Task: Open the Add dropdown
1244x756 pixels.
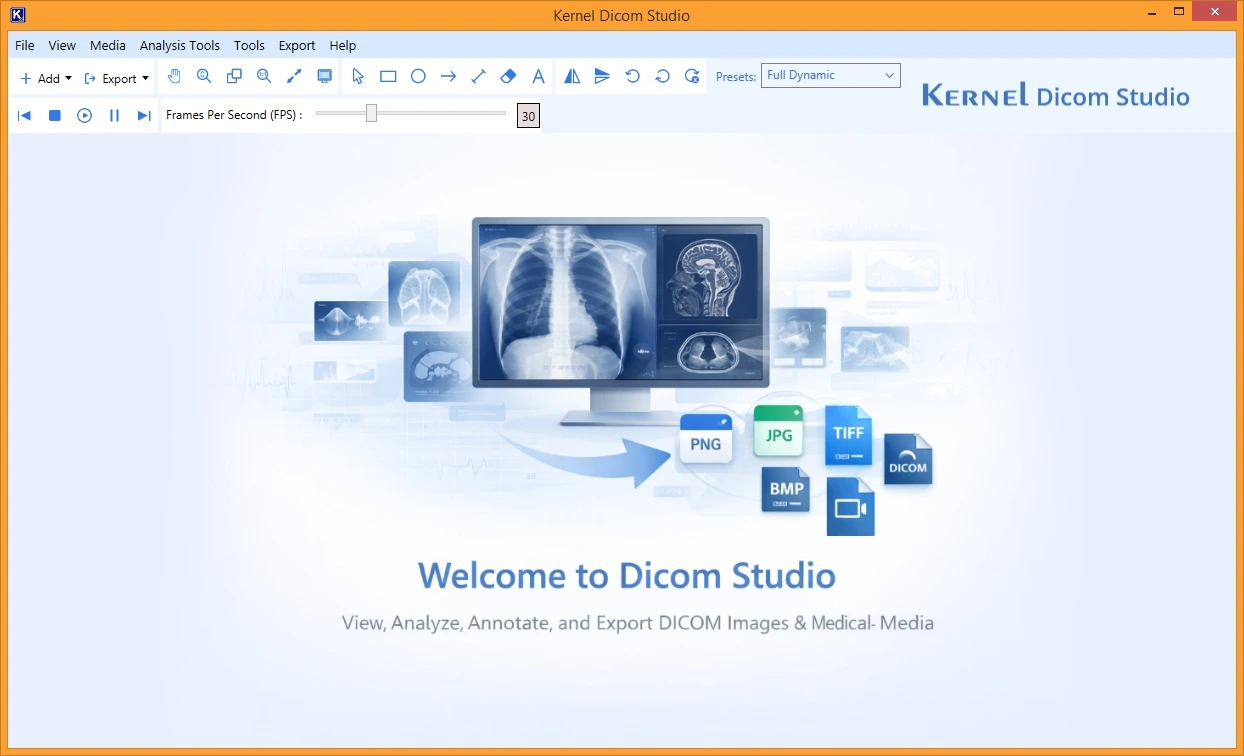Action: coord(46,78)
